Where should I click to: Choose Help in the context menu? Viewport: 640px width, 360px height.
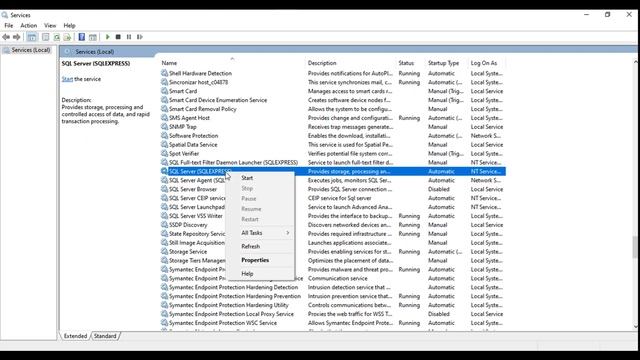(260, 274)
